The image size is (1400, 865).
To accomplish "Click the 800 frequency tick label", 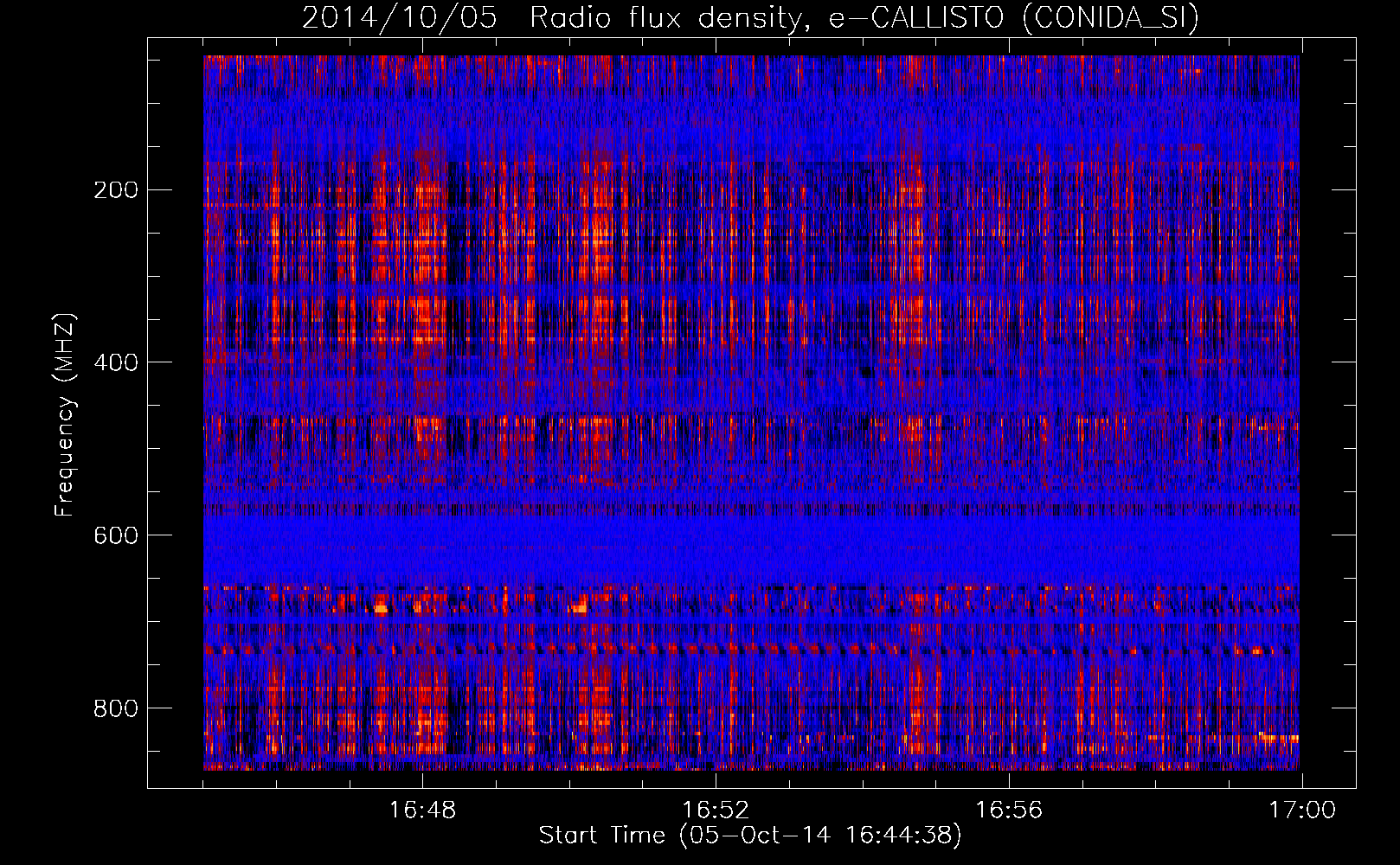I will (x=116, y=708).
